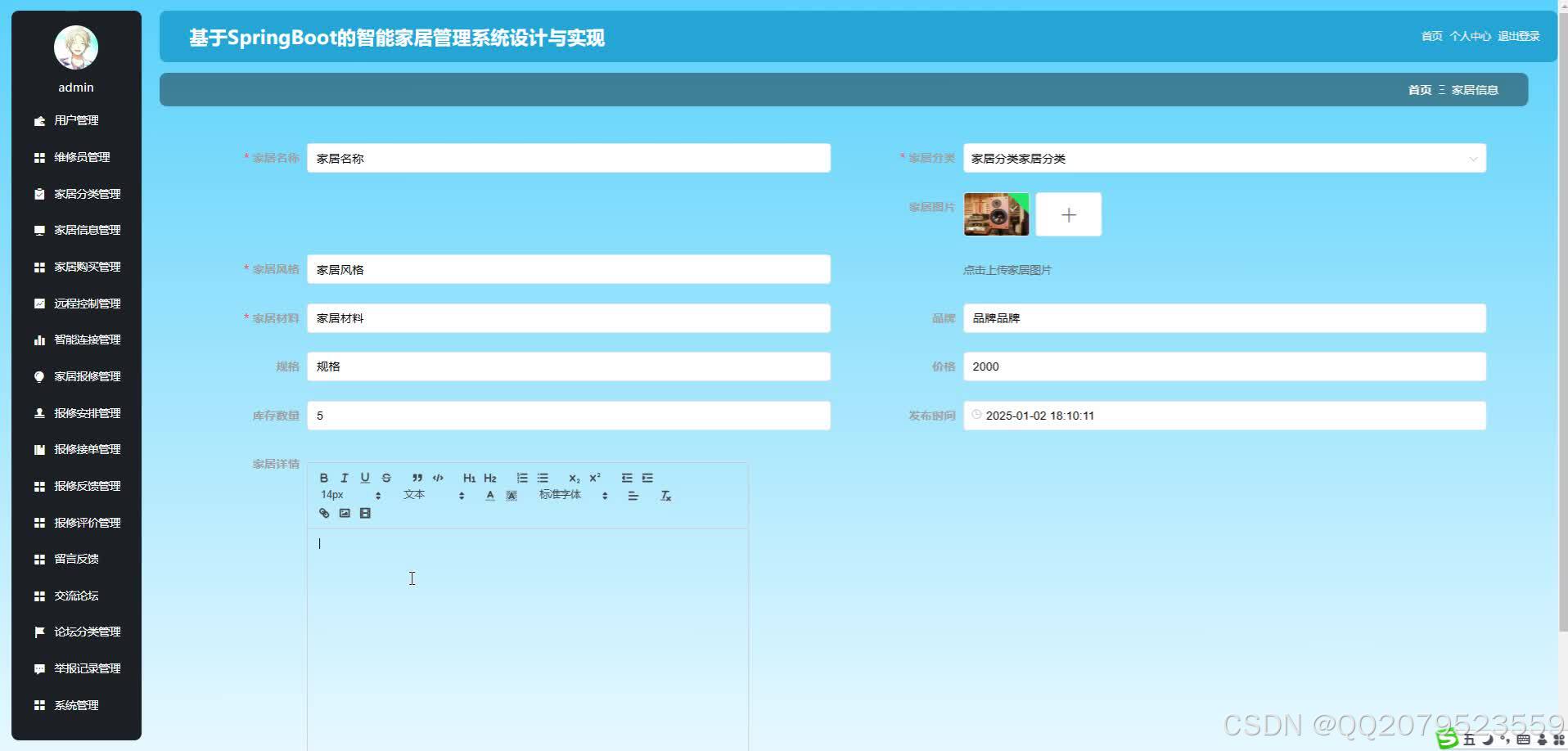The image size is (1568, 751).
Task: Apply subscript formatting
Action: click(x=574, y=478)
